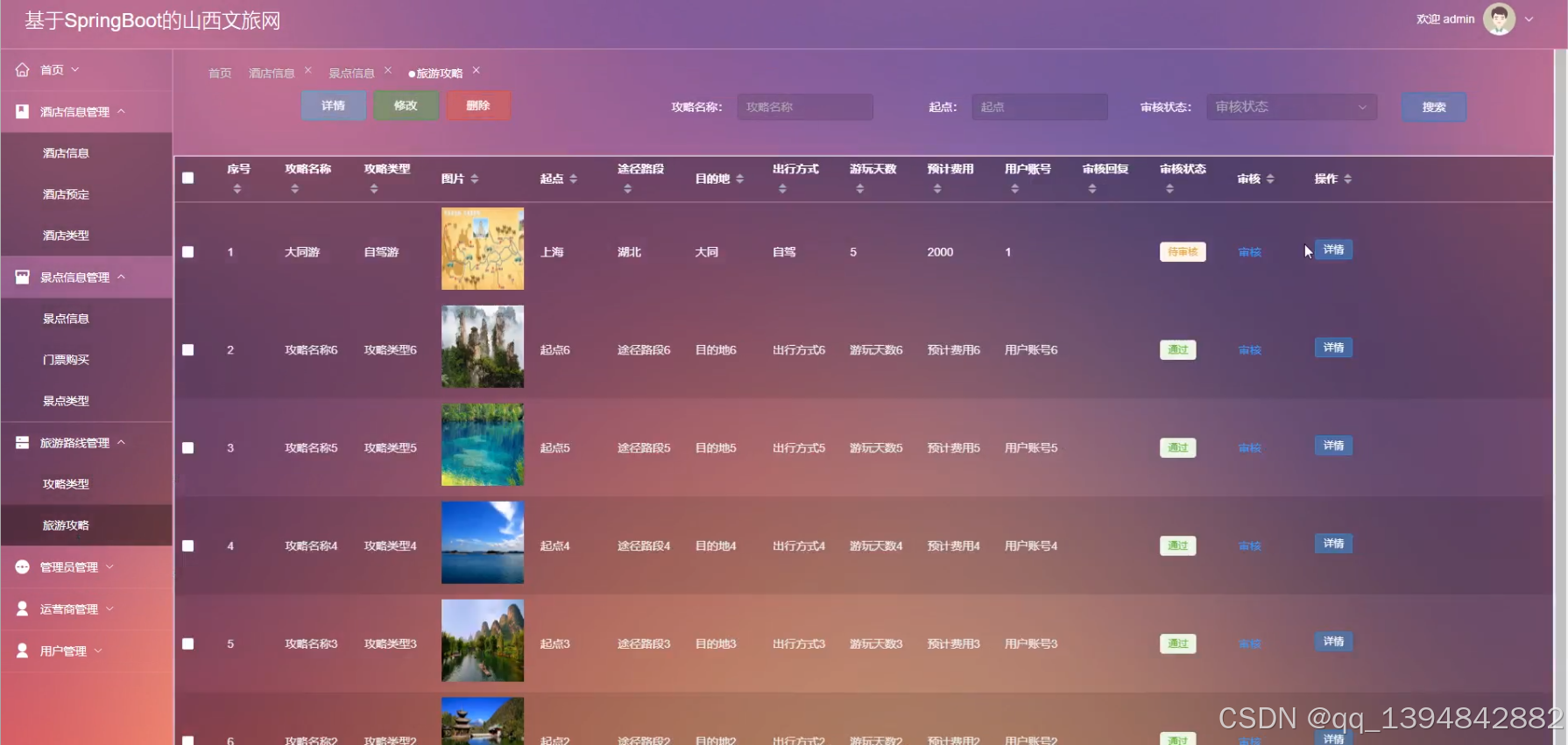This screenshot has height=745, width=1568.
Task: Sort by 图片 column arrows
Action: 475,179
